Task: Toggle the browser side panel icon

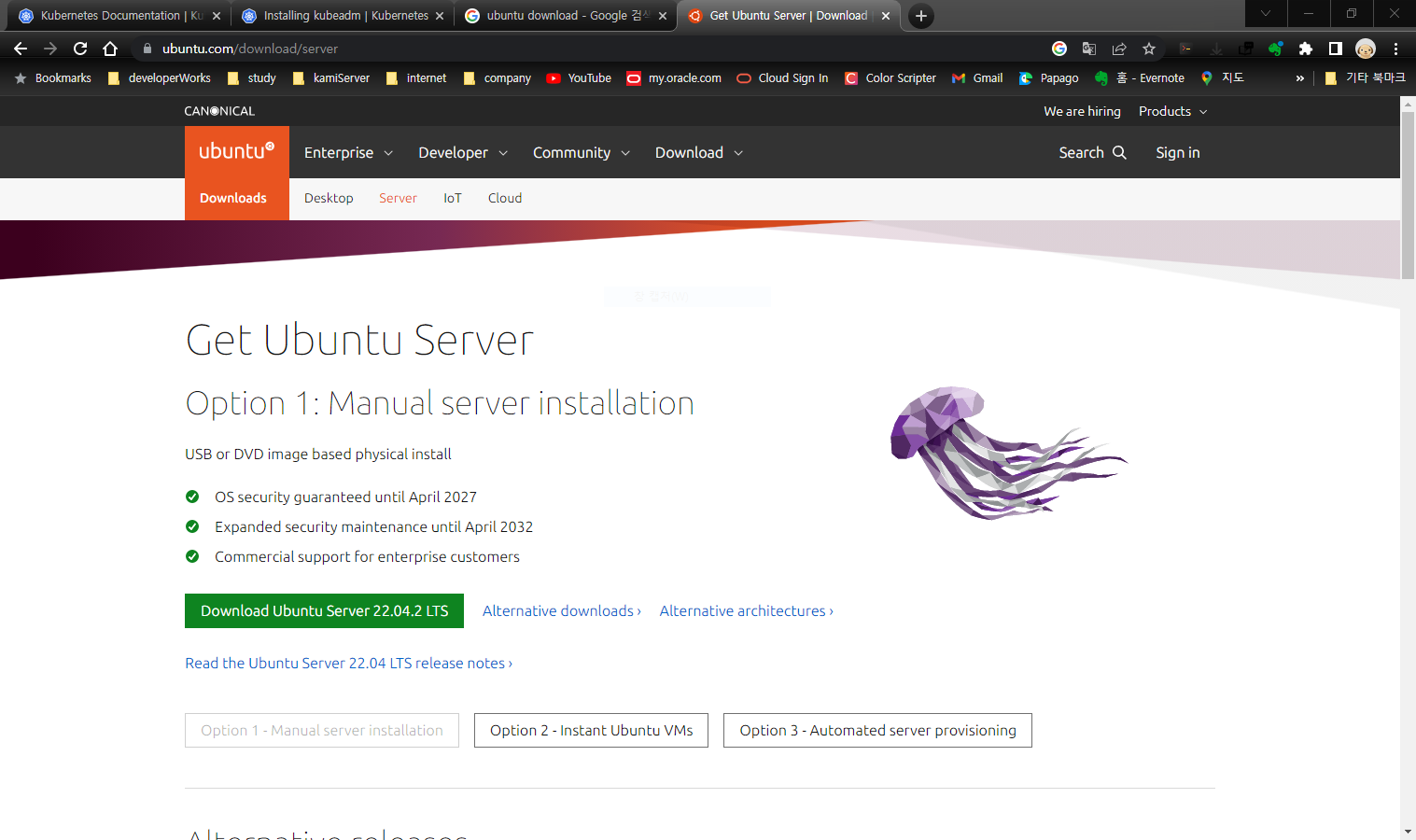Action: point(1336,49)
